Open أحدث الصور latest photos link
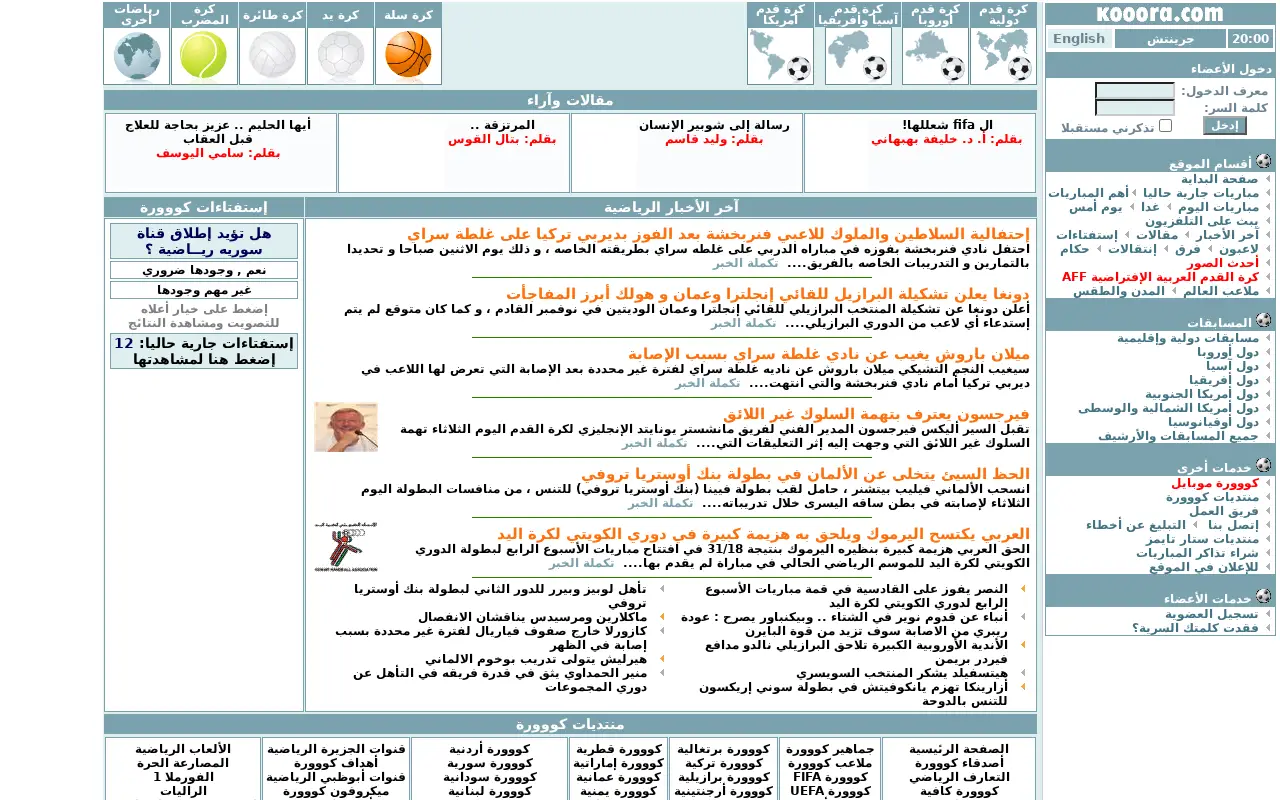1280x800 pixels. pyautogui.click(x=1223, y=263)
